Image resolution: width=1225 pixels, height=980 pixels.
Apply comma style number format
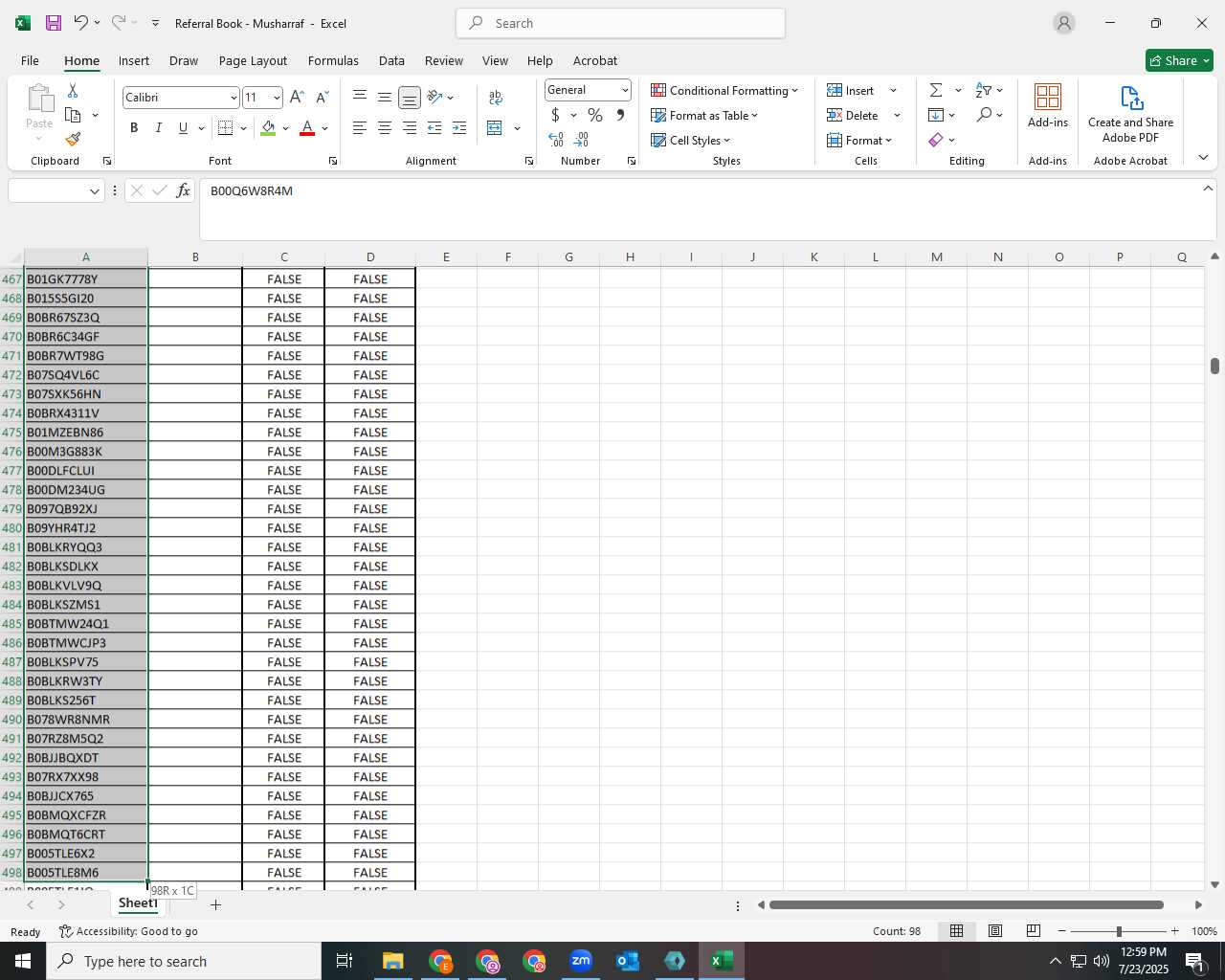coord(620,115)
